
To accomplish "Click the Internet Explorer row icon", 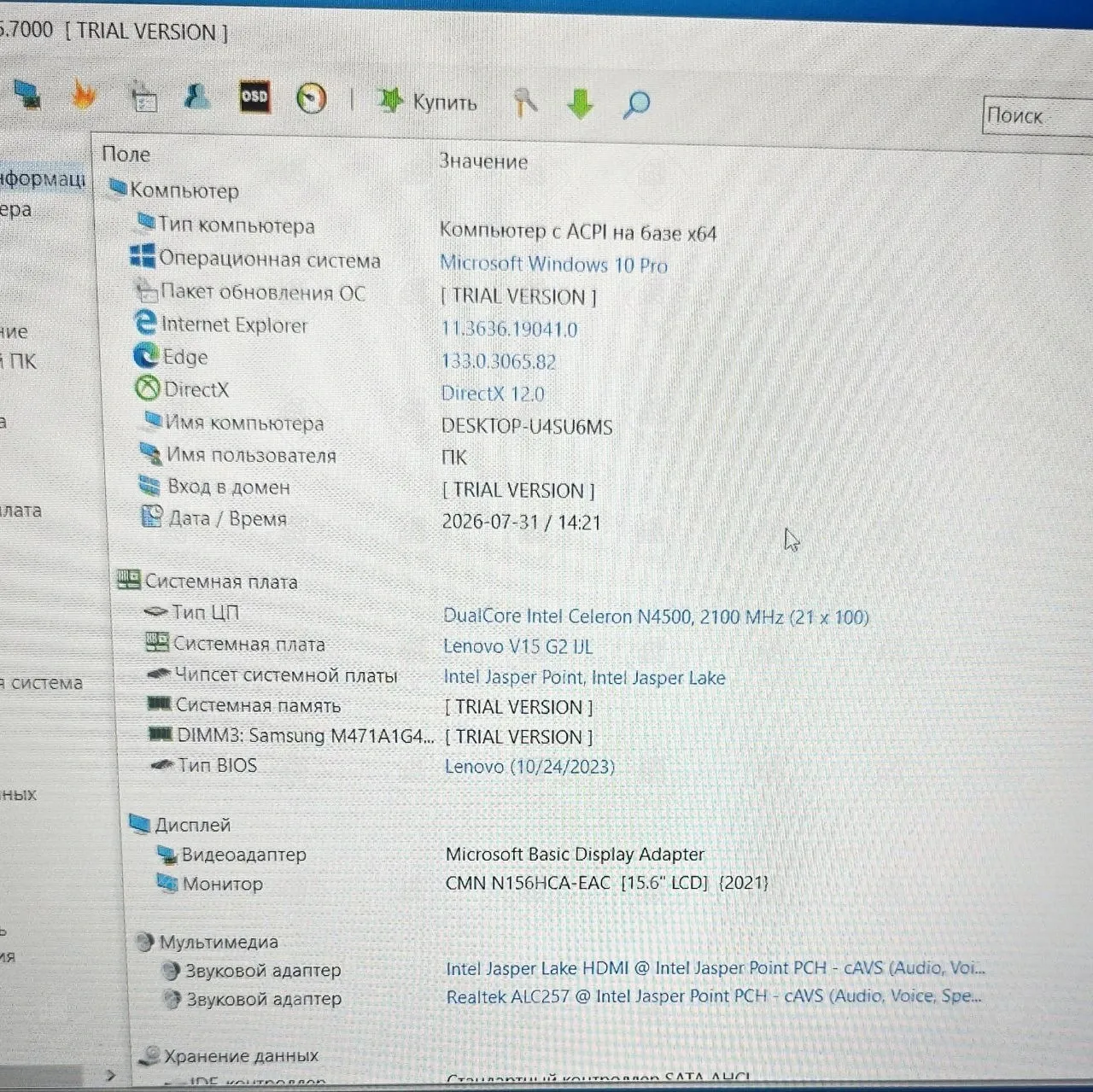I will point(145,322).
